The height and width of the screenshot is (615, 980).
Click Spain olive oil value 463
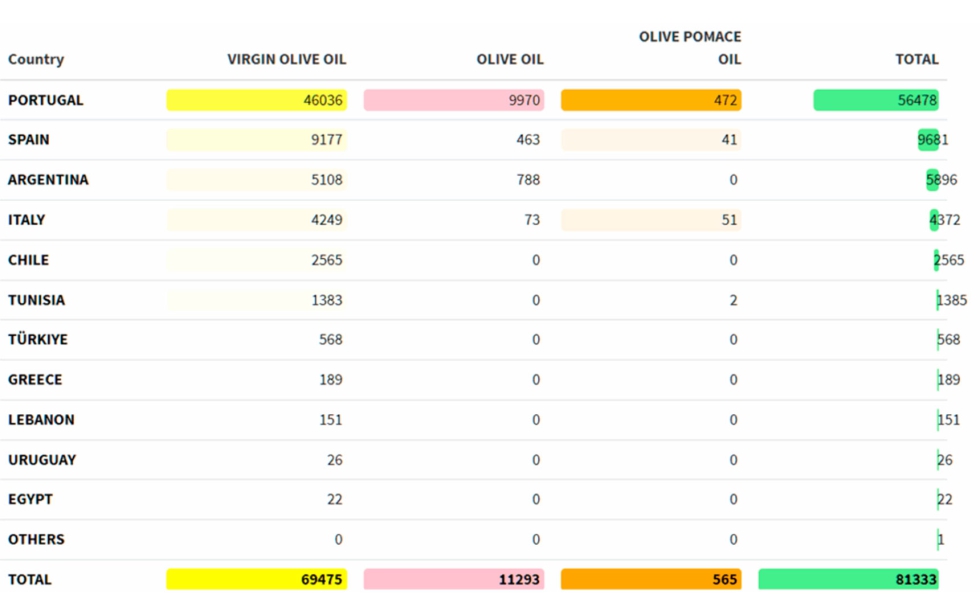[528, 139]
